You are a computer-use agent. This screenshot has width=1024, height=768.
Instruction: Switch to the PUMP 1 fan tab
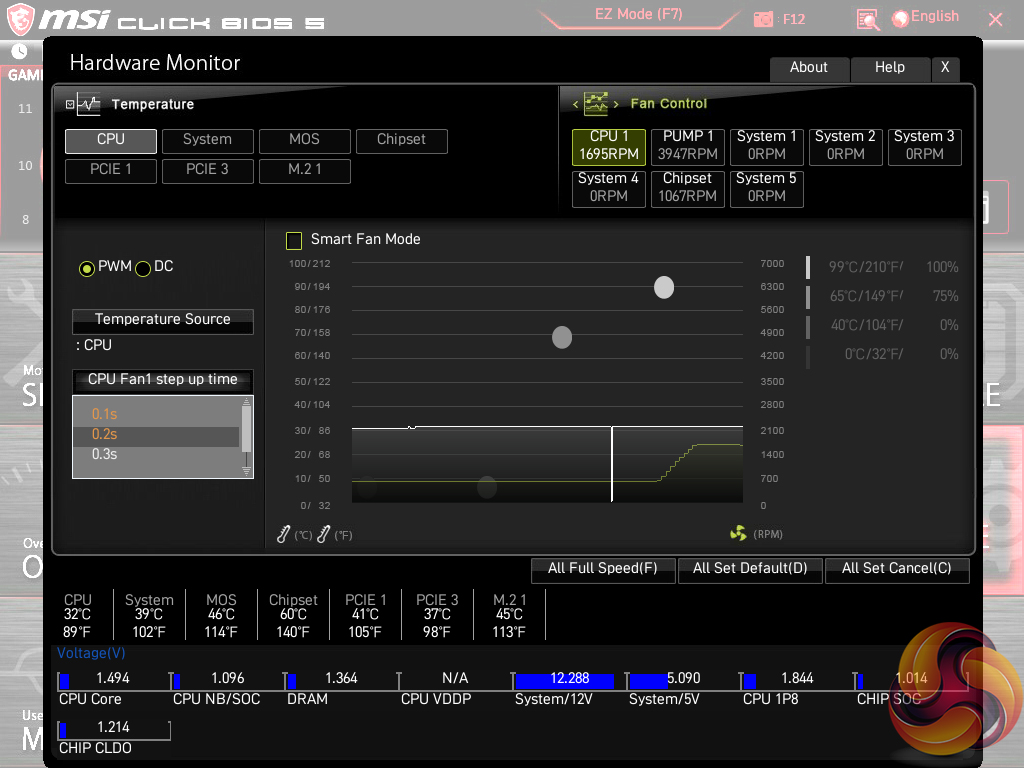point(688,146)
